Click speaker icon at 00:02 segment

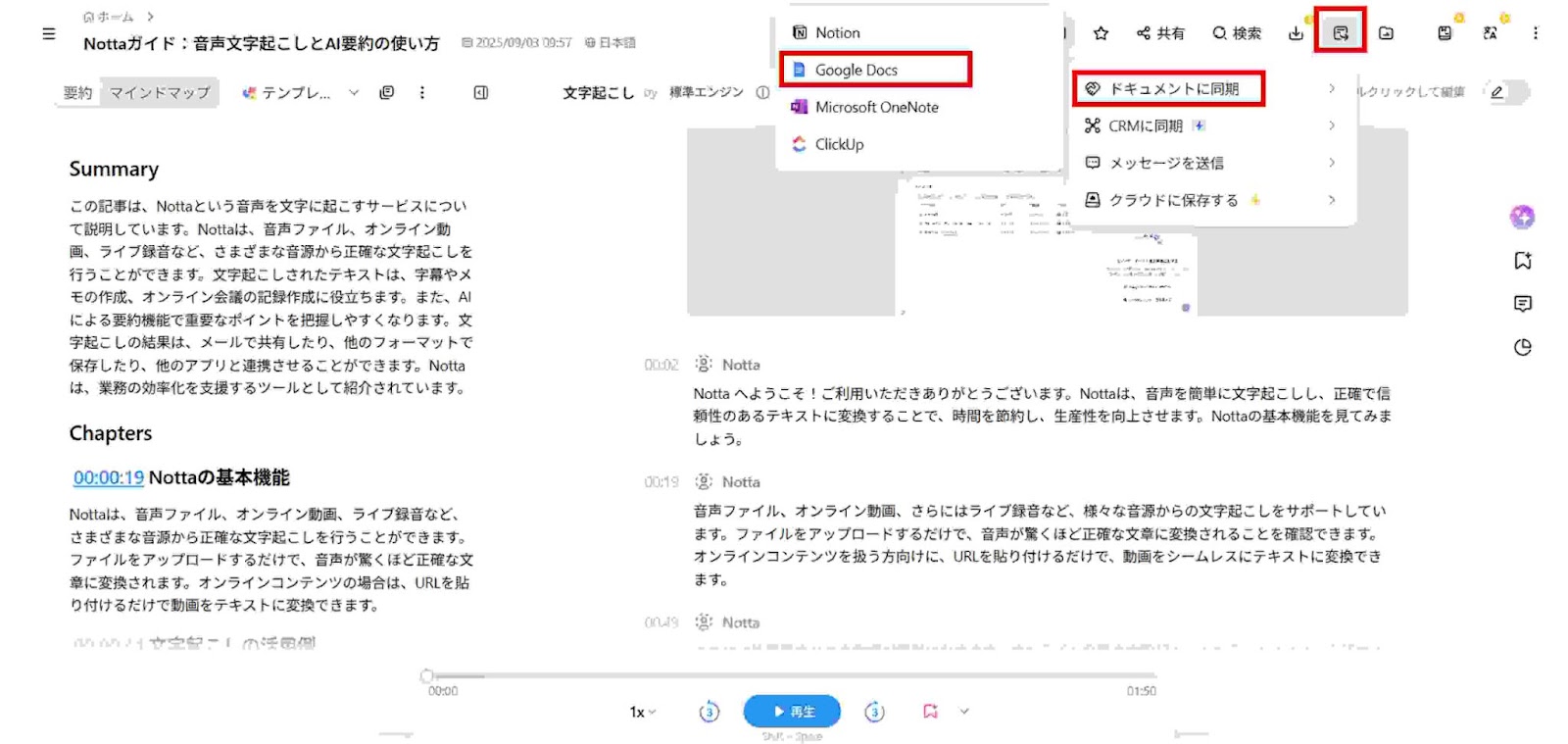(703, 365)
